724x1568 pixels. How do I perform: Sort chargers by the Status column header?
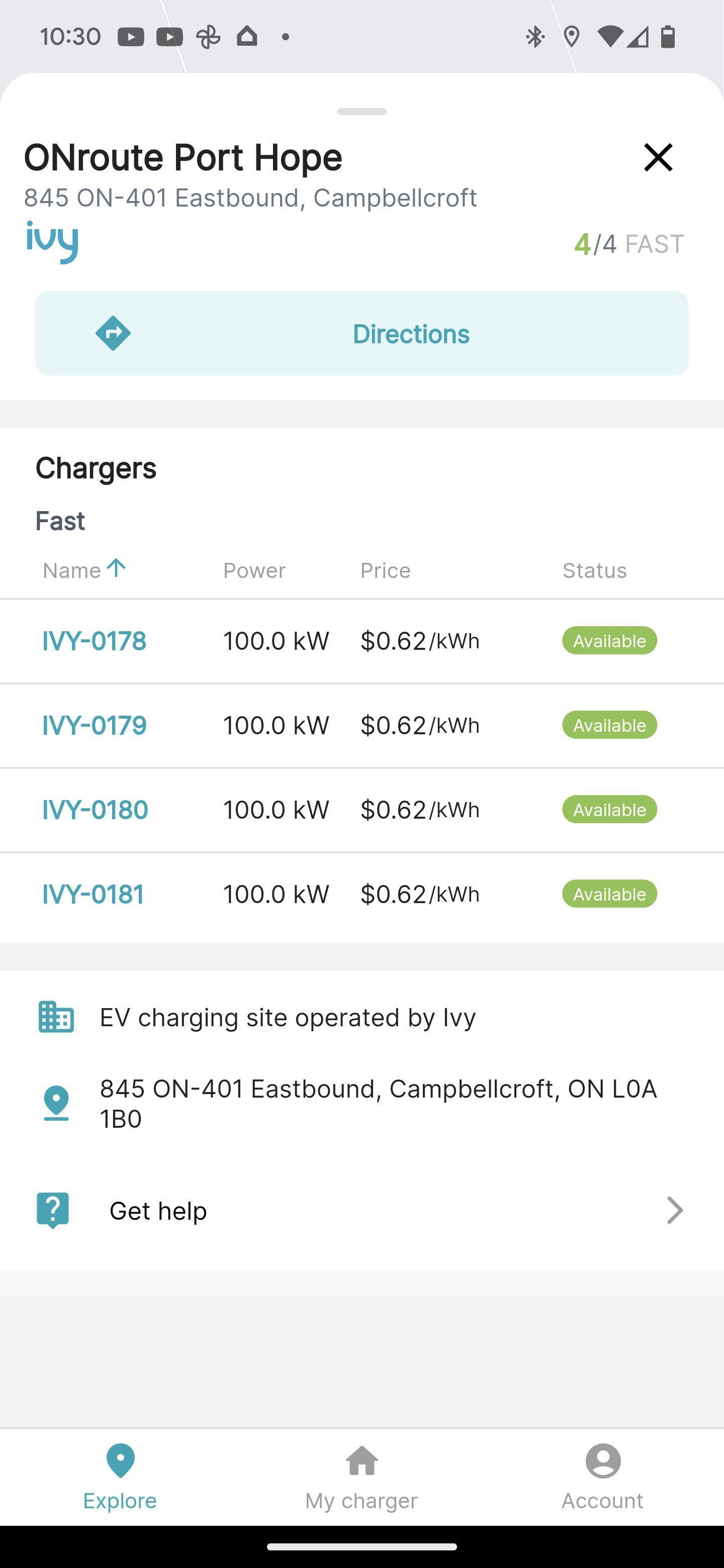[x=594, y=570]
